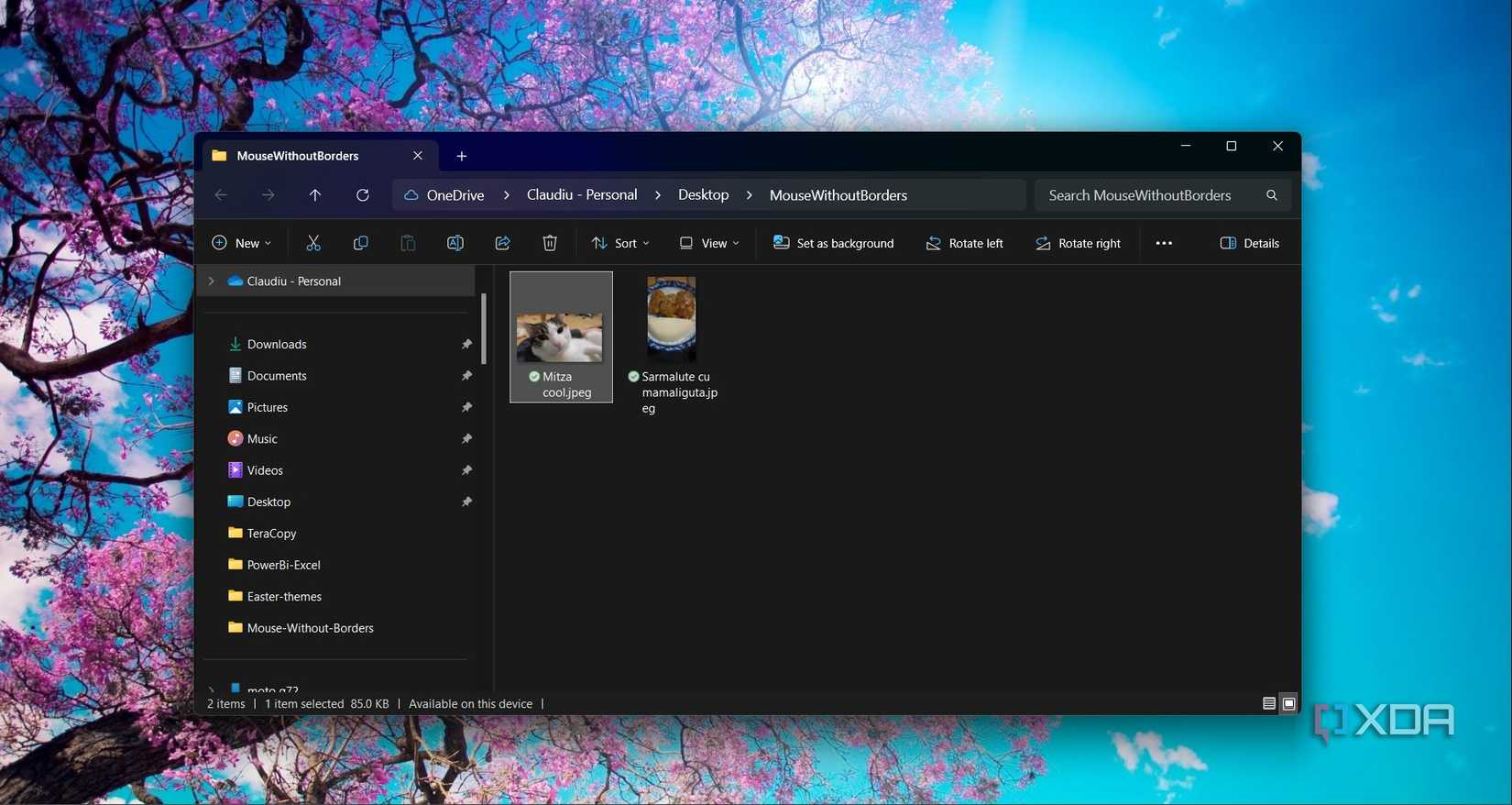Close the MouseWithoutBorders tab
This screenshot has width=1512, height=805.
(x=418, y=156)
